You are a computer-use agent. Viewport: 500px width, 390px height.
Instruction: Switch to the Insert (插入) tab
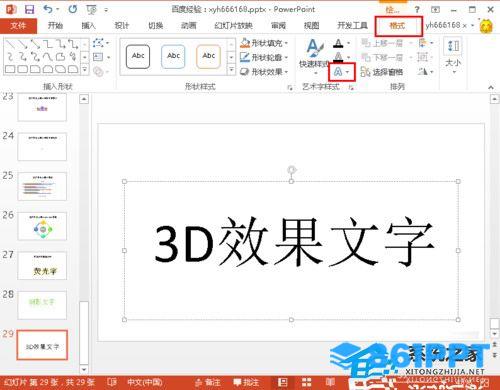[88, 25]
